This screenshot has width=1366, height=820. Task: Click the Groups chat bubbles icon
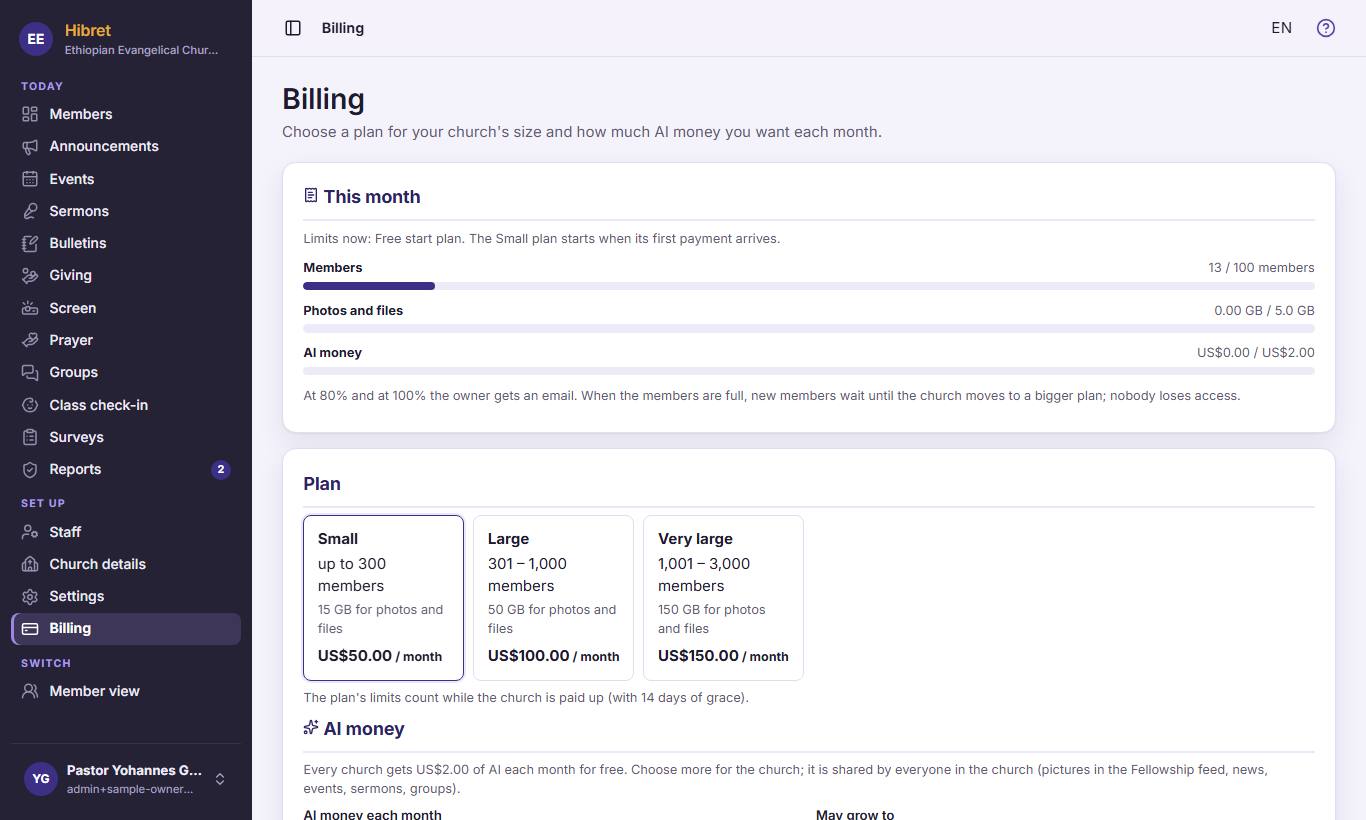[30, 372]
